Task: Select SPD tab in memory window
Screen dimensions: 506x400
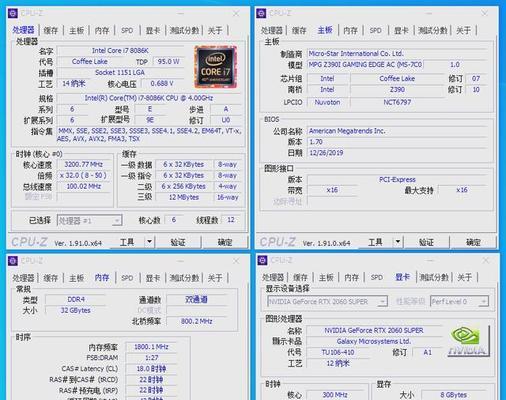Action: (127, 278)
